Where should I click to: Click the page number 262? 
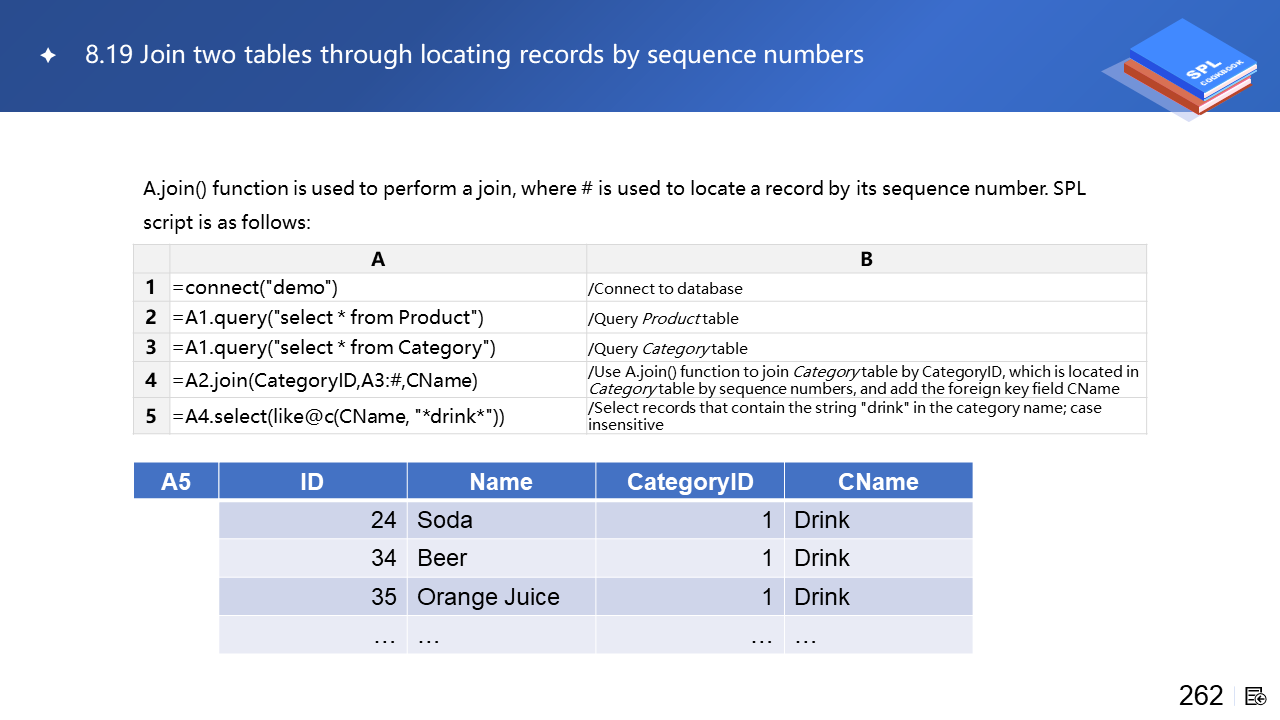1200,696
